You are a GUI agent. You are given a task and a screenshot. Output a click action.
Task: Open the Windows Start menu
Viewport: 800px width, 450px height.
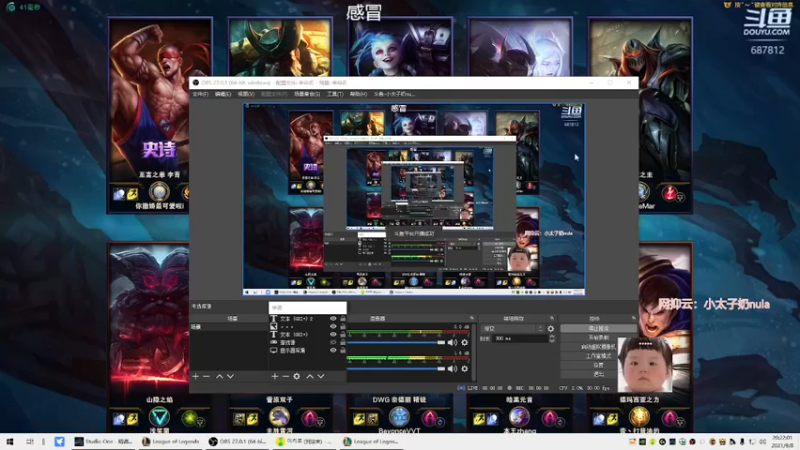point(10,442)
